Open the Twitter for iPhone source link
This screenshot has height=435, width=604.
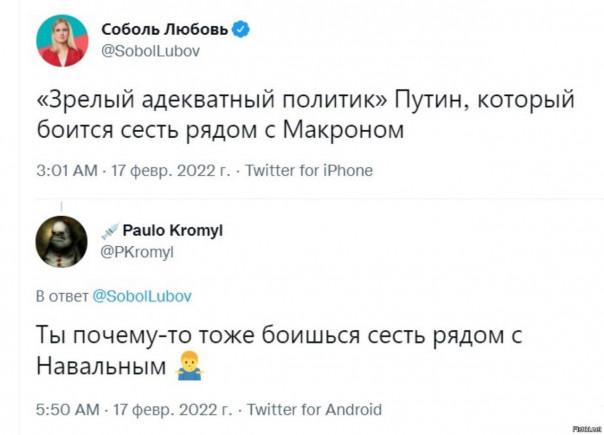[308, 171]
